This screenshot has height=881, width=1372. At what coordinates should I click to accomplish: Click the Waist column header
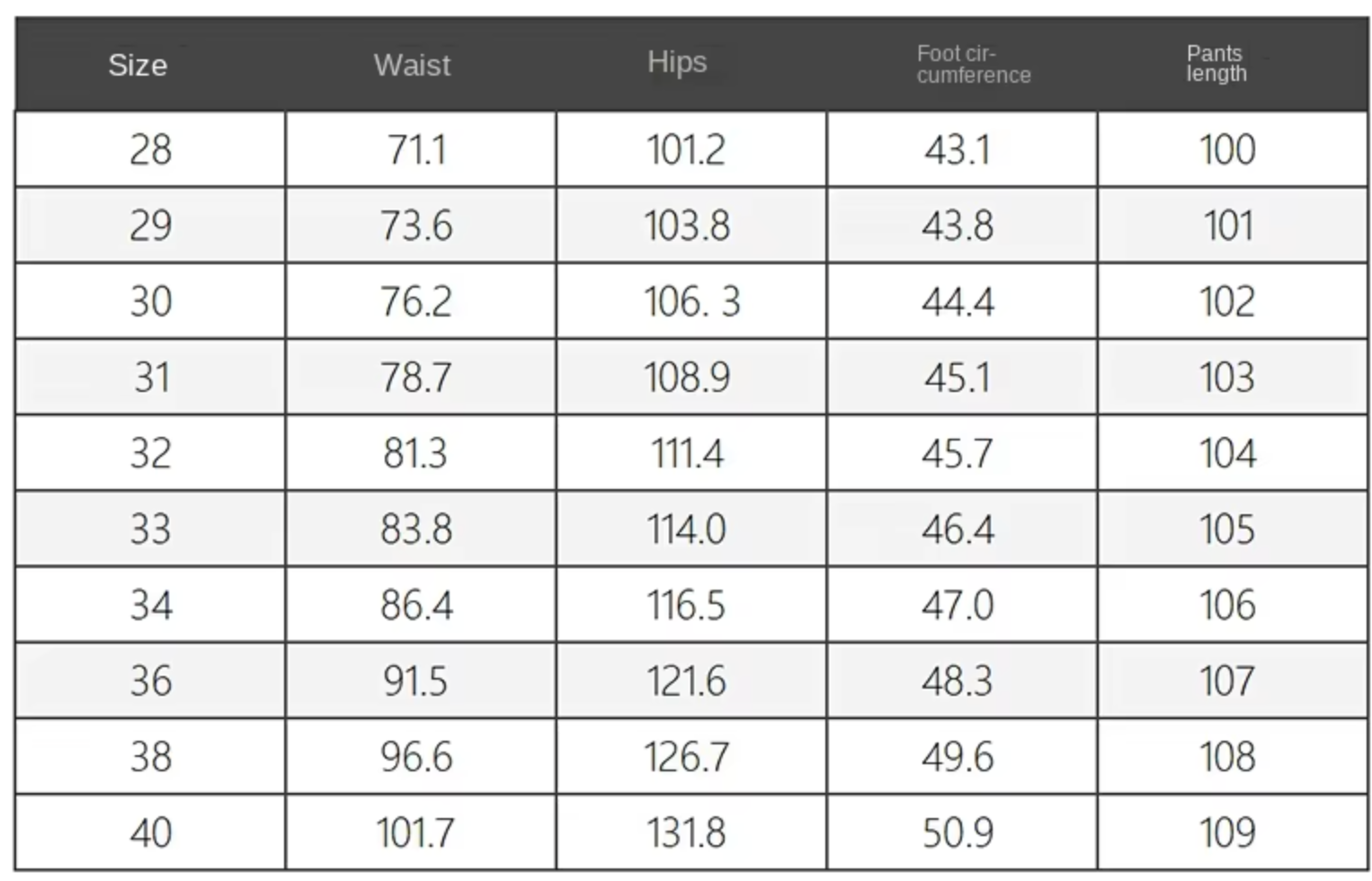(412, 65)
